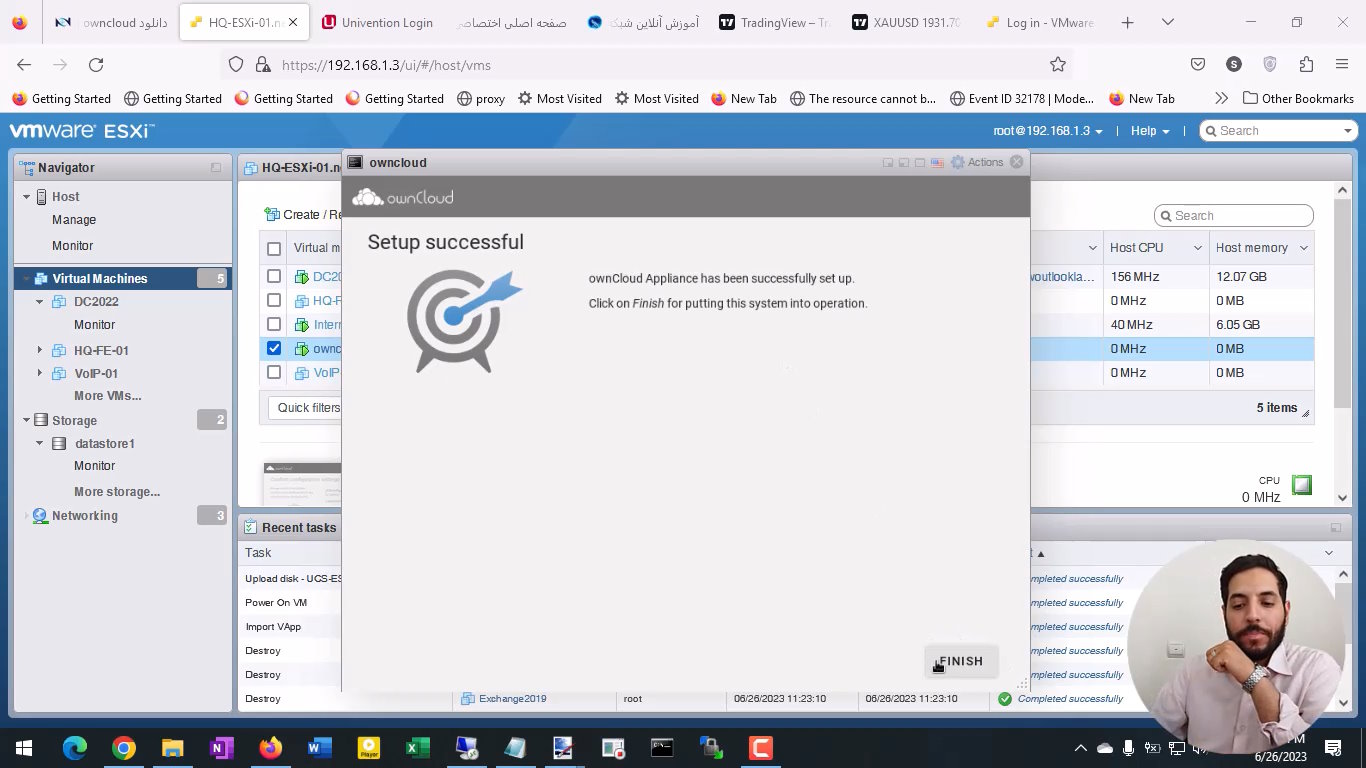This screenshot has height=768, width=1366.
Task: Reload the current page
Action: 96,64
